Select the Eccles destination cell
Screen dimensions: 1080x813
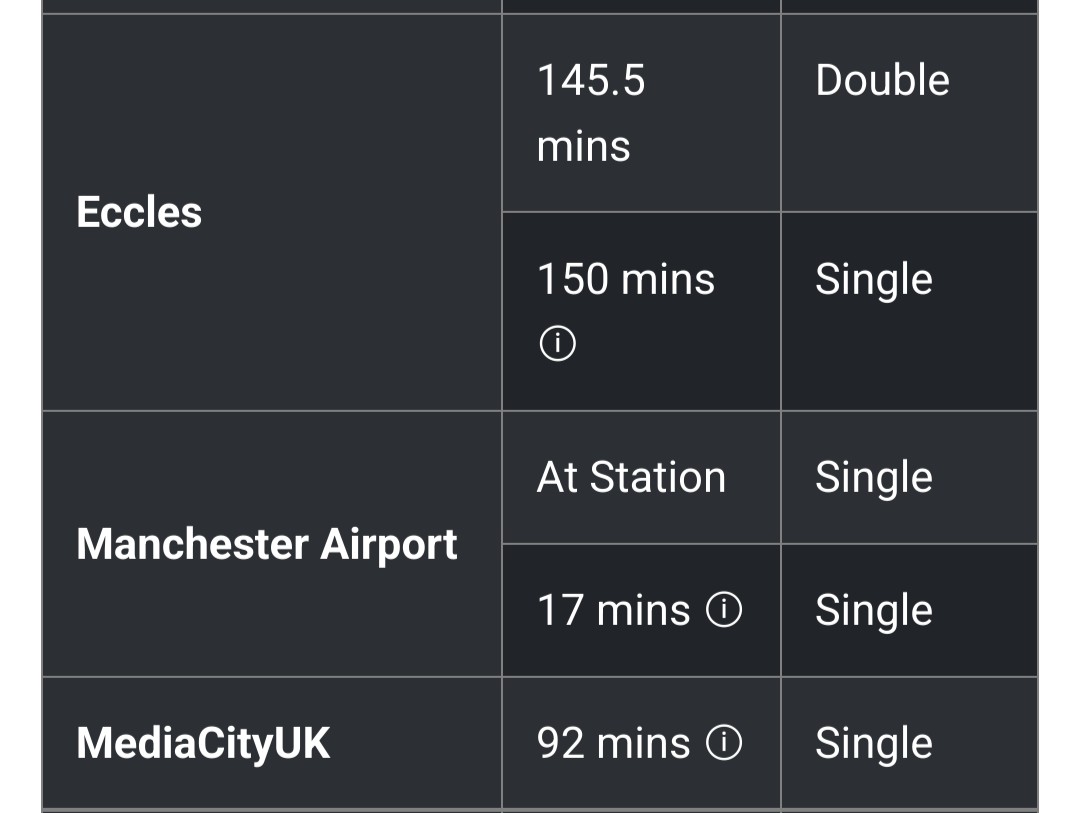coord(139,212)
